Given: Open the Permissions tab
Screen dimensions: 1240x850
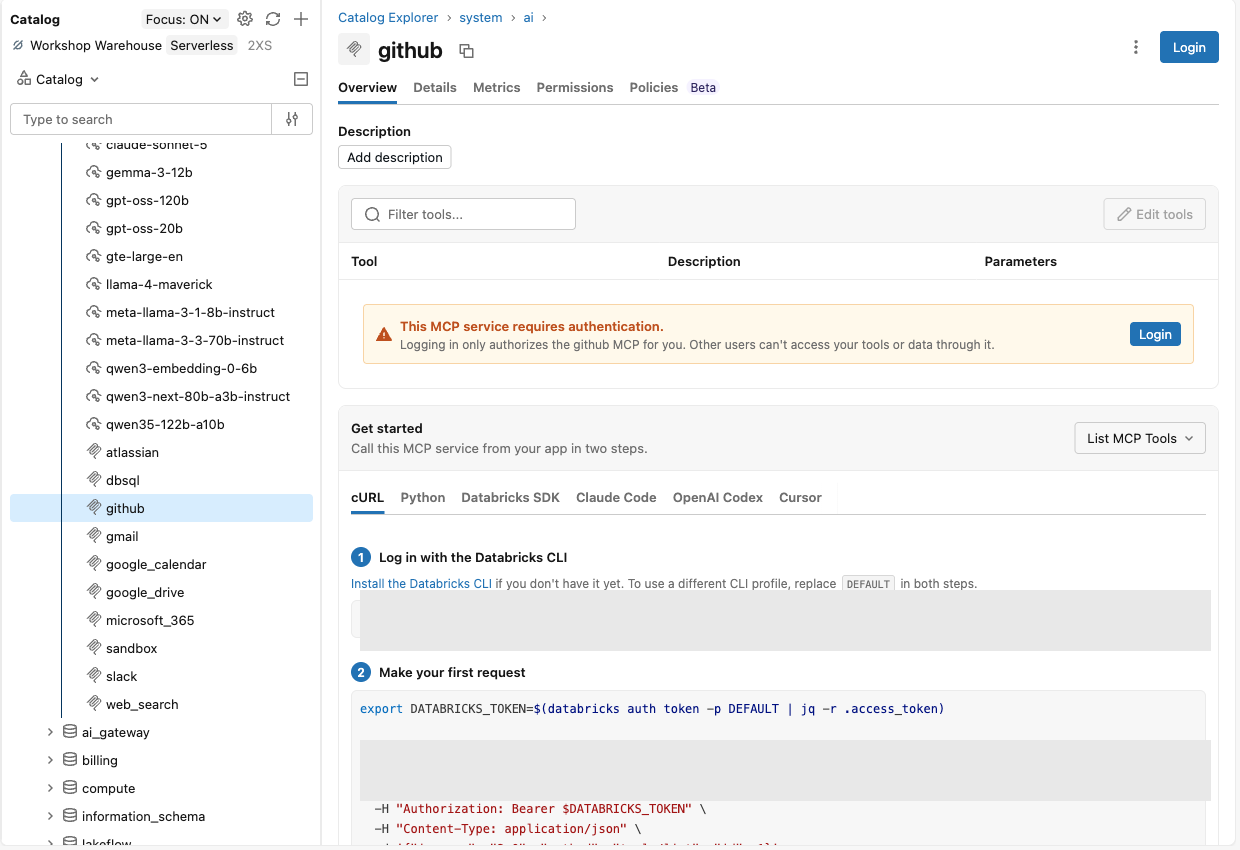Looking at the screenshot, I should point(575,88).
